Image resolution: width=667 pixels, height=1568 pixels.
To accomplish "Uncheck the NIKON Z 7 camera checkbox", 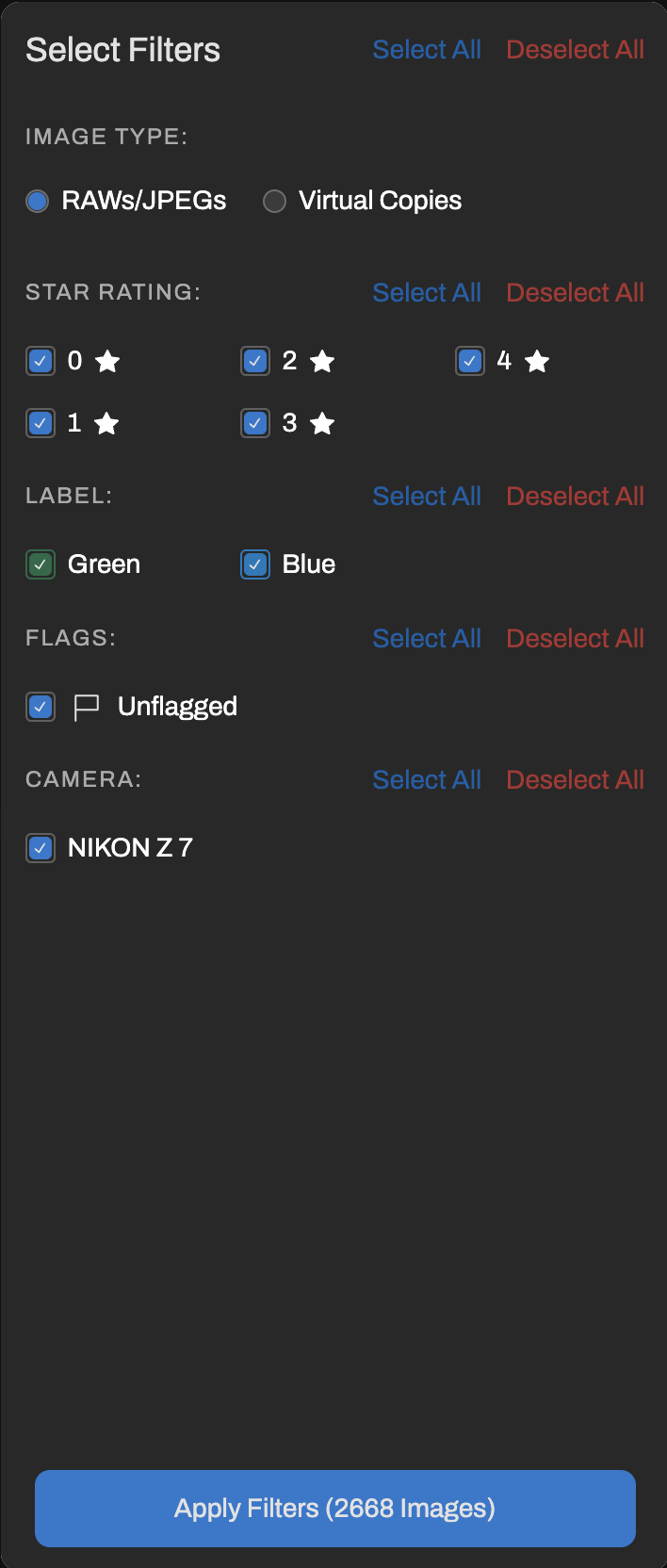I will (41, 848).
